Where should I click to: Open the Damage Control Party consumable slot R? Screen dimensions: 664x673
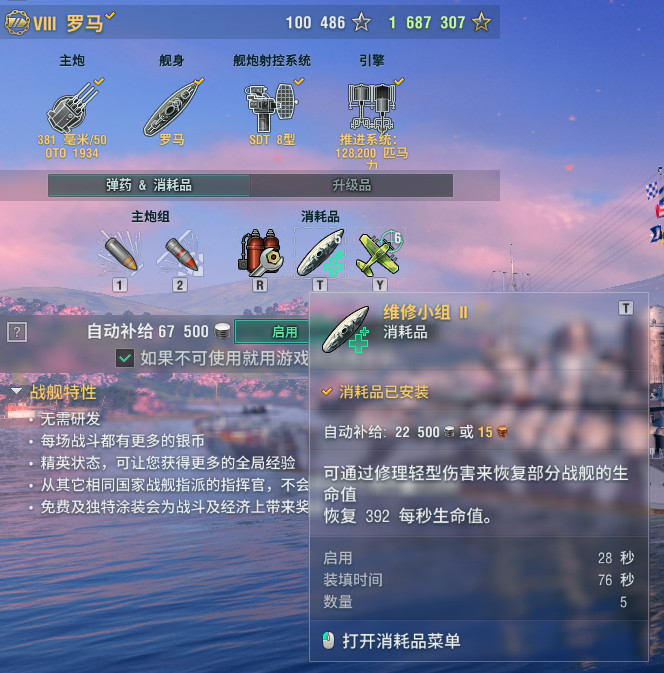260,253
